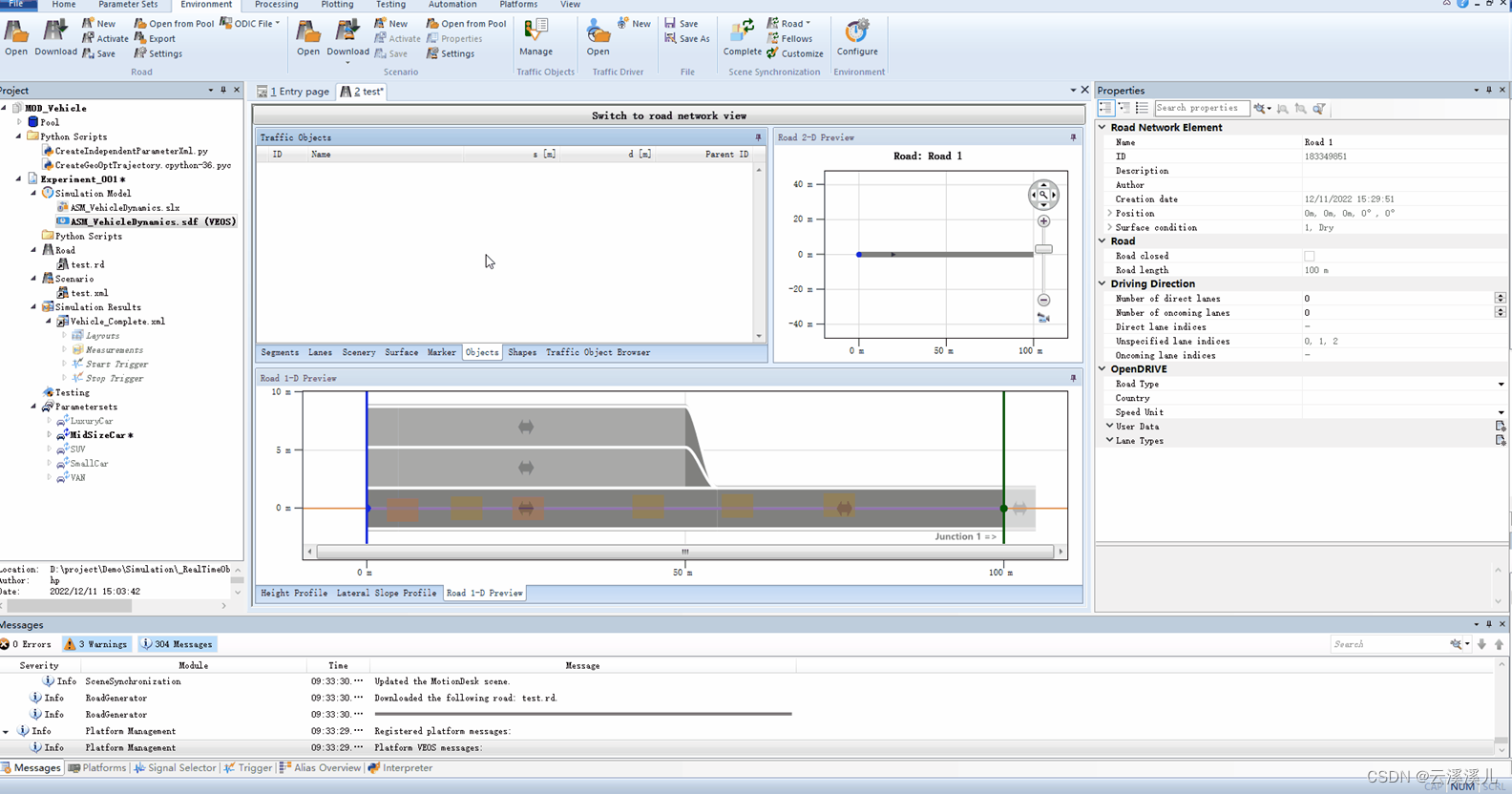Switch to the 1 Entry page tab
Image resolution: width=1512 pixels, height=794 pixels.
point(293,92)
